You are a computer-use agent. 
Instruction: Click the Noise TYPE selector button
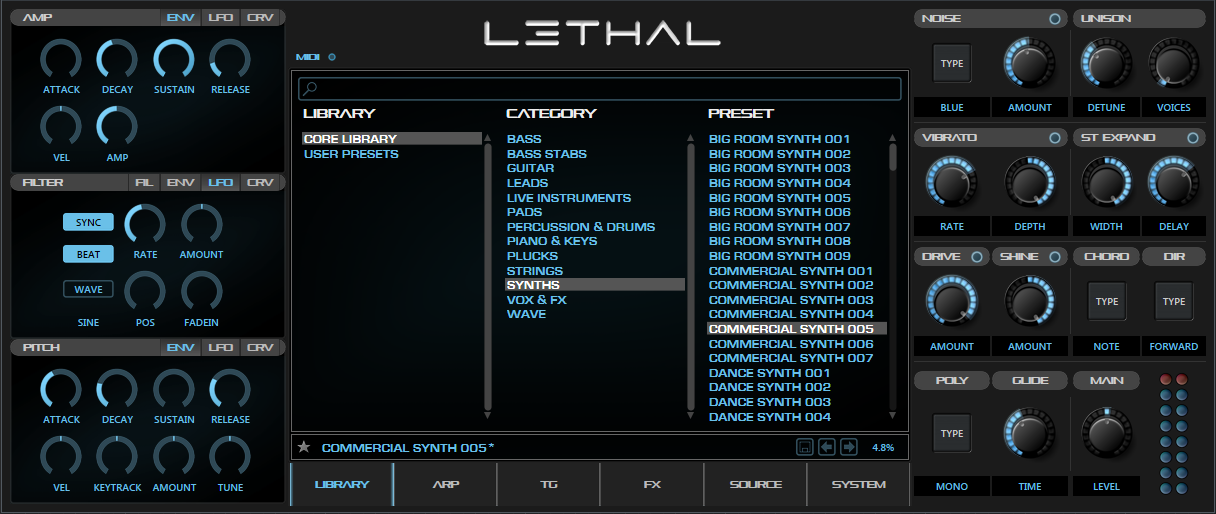(952, 63)
